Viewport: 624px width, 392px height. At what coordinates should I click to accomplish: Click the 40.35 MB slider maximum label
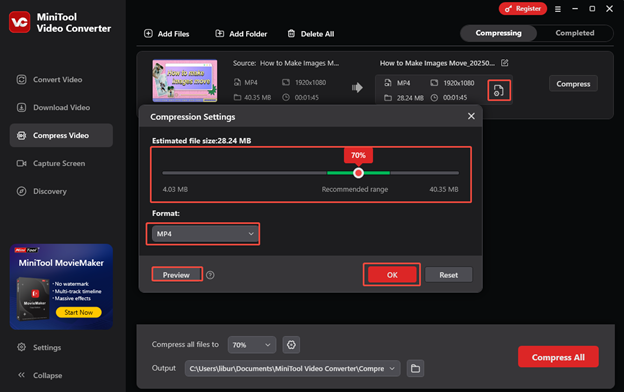click(444, 189)
